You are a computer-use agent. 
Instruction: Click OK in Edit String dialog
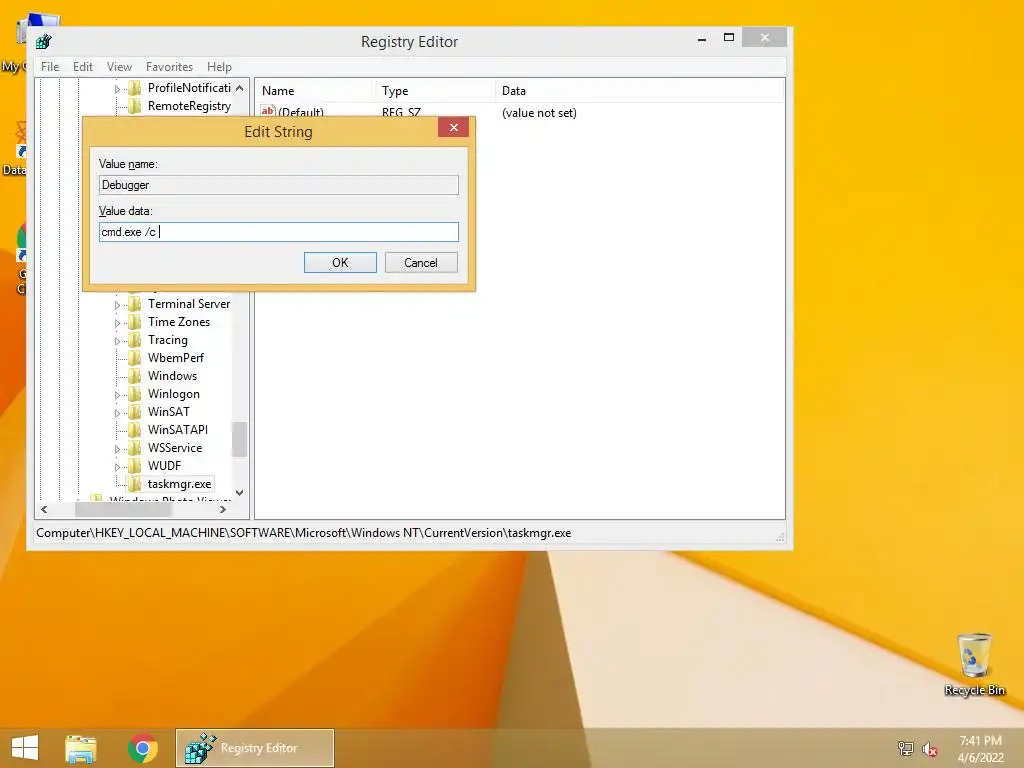point(340,263)
